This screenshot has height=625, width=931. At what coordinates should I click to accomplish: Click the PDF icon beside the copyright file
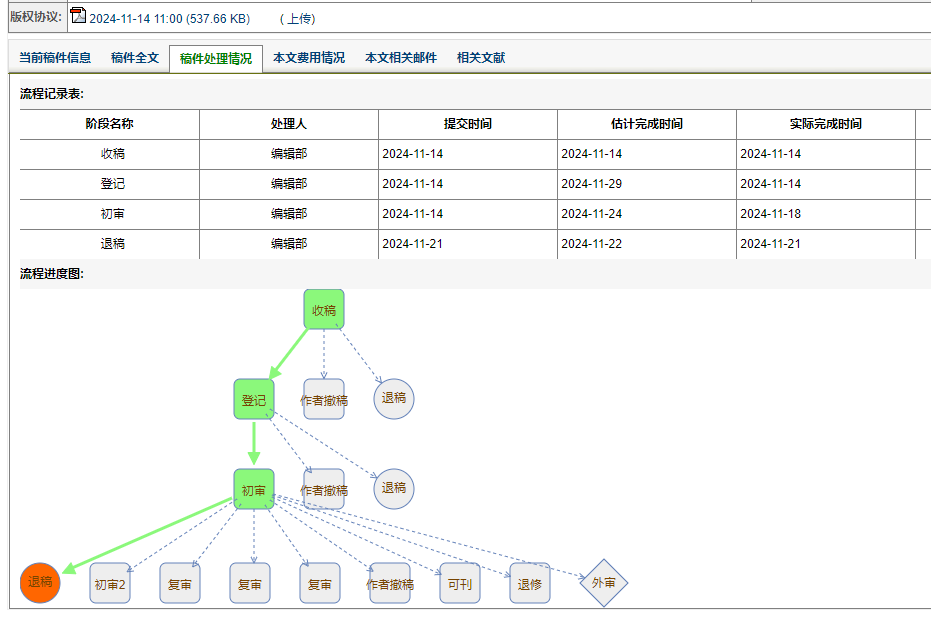(x=78, y=16)
